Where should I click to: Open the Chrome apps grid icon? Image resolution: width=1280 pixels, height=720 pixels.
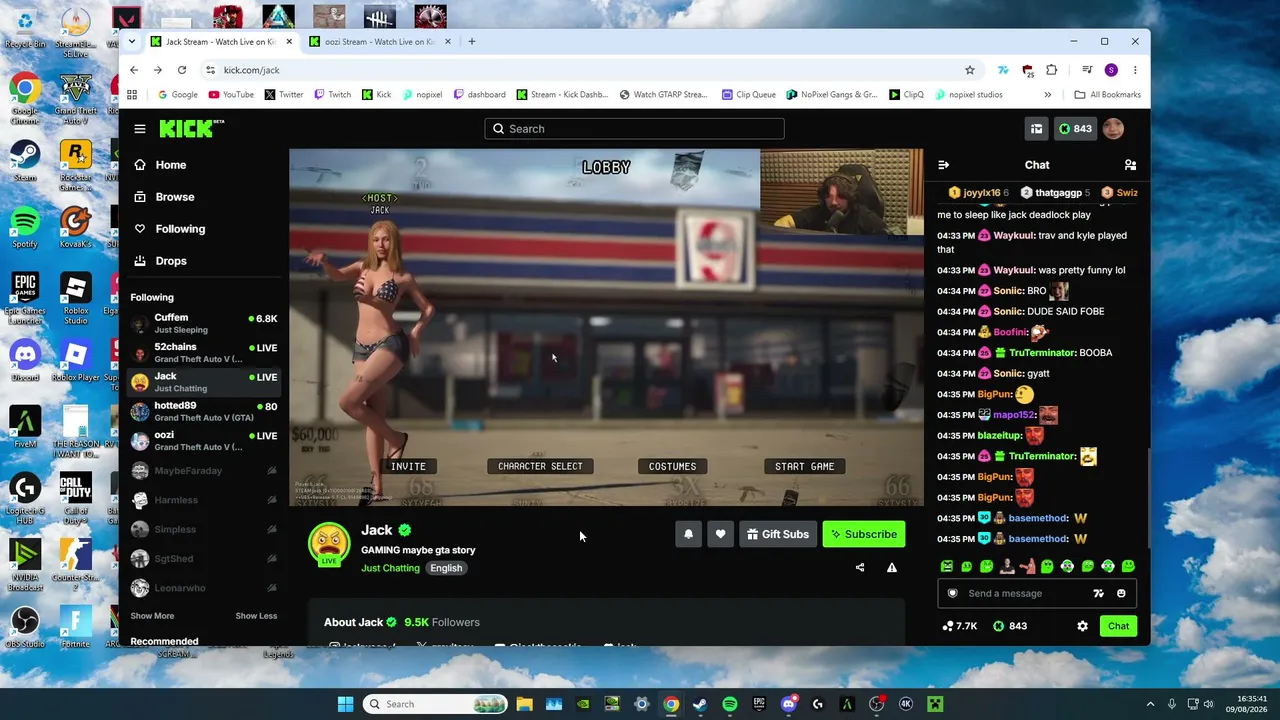(131, 95)
